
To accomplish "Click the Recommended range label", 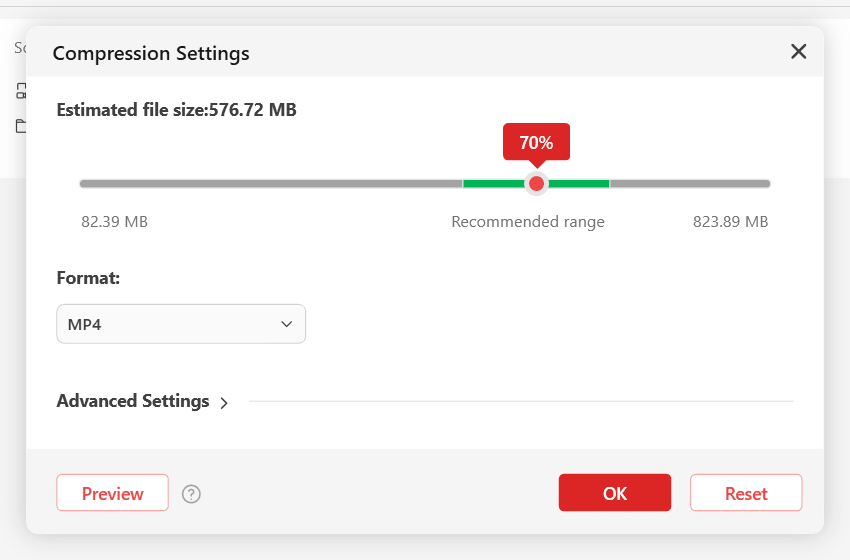I will [528, 222].
